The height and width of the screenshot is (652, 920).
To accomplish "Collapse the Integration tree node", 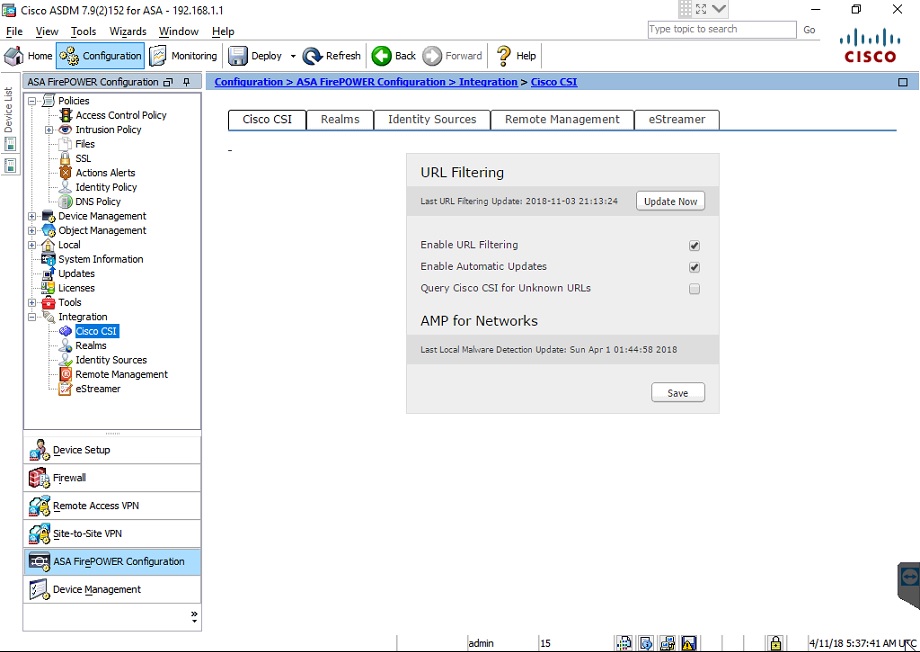I will [32, 317].
